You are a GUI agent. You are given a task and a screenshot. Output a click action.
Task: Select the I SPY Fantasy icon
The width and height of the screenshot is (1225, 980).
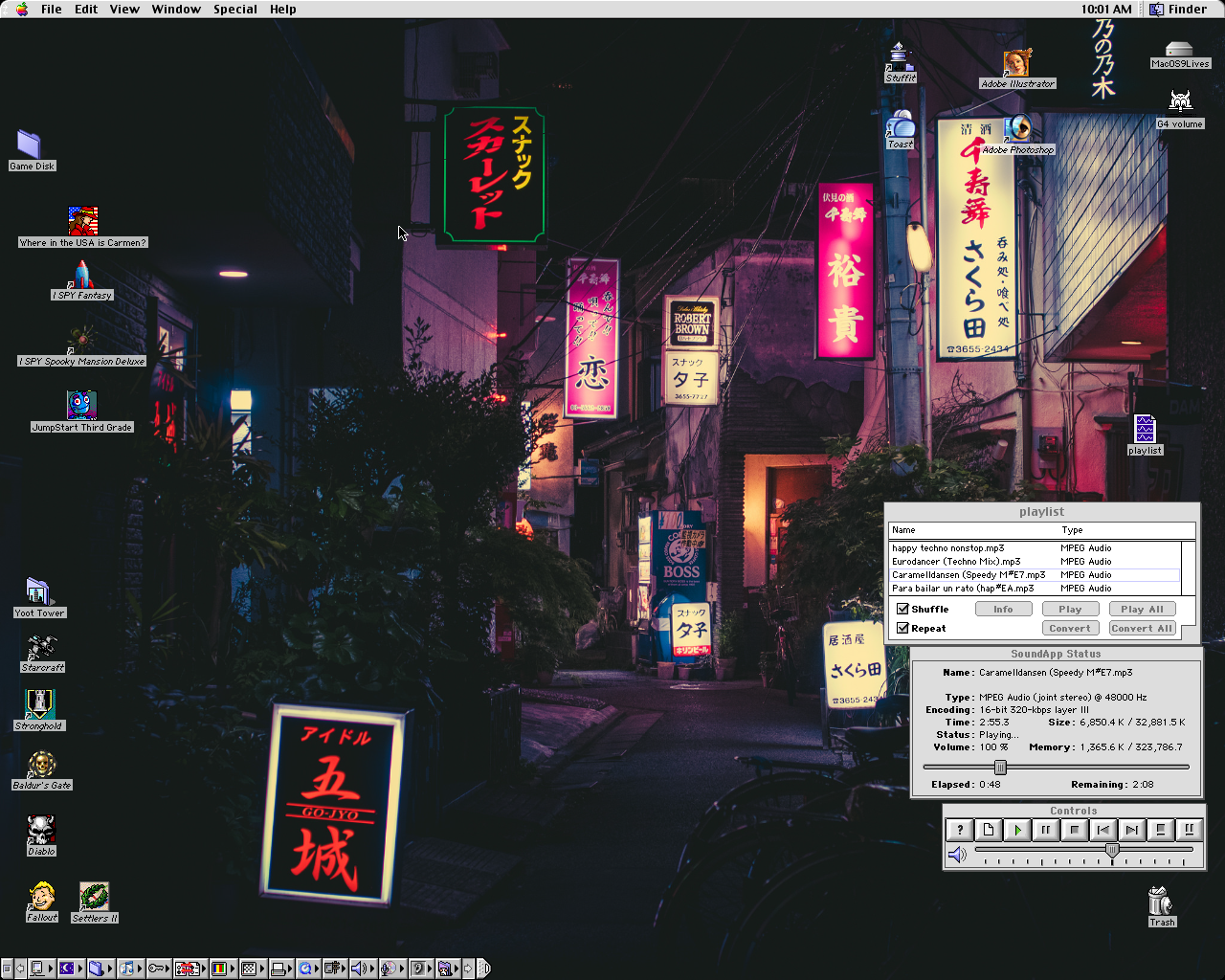click(82, 280)
